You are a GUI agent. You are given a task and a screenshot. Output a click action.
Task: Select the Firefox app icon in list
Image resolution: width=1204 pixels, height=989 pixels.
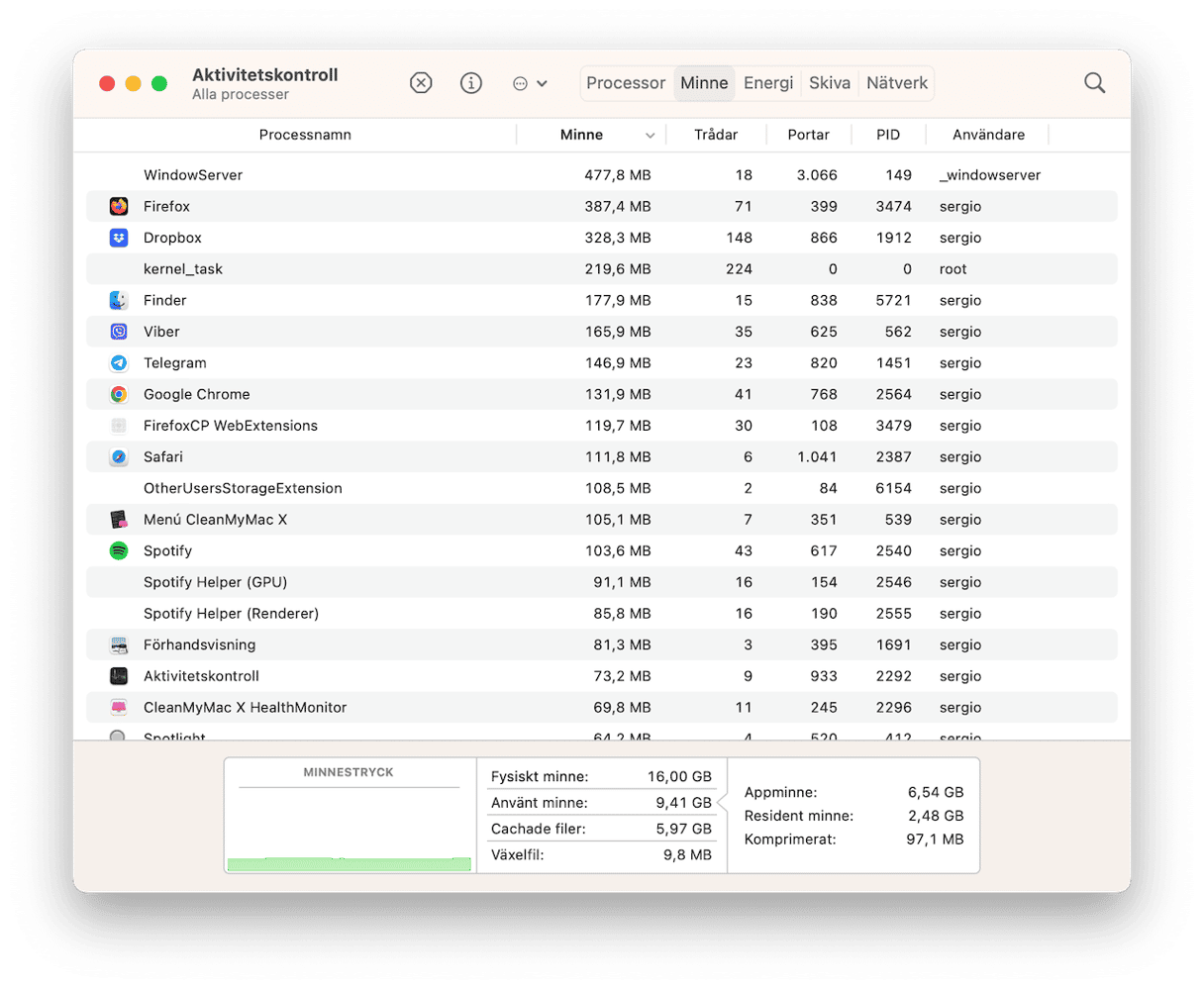pos(119,206)
